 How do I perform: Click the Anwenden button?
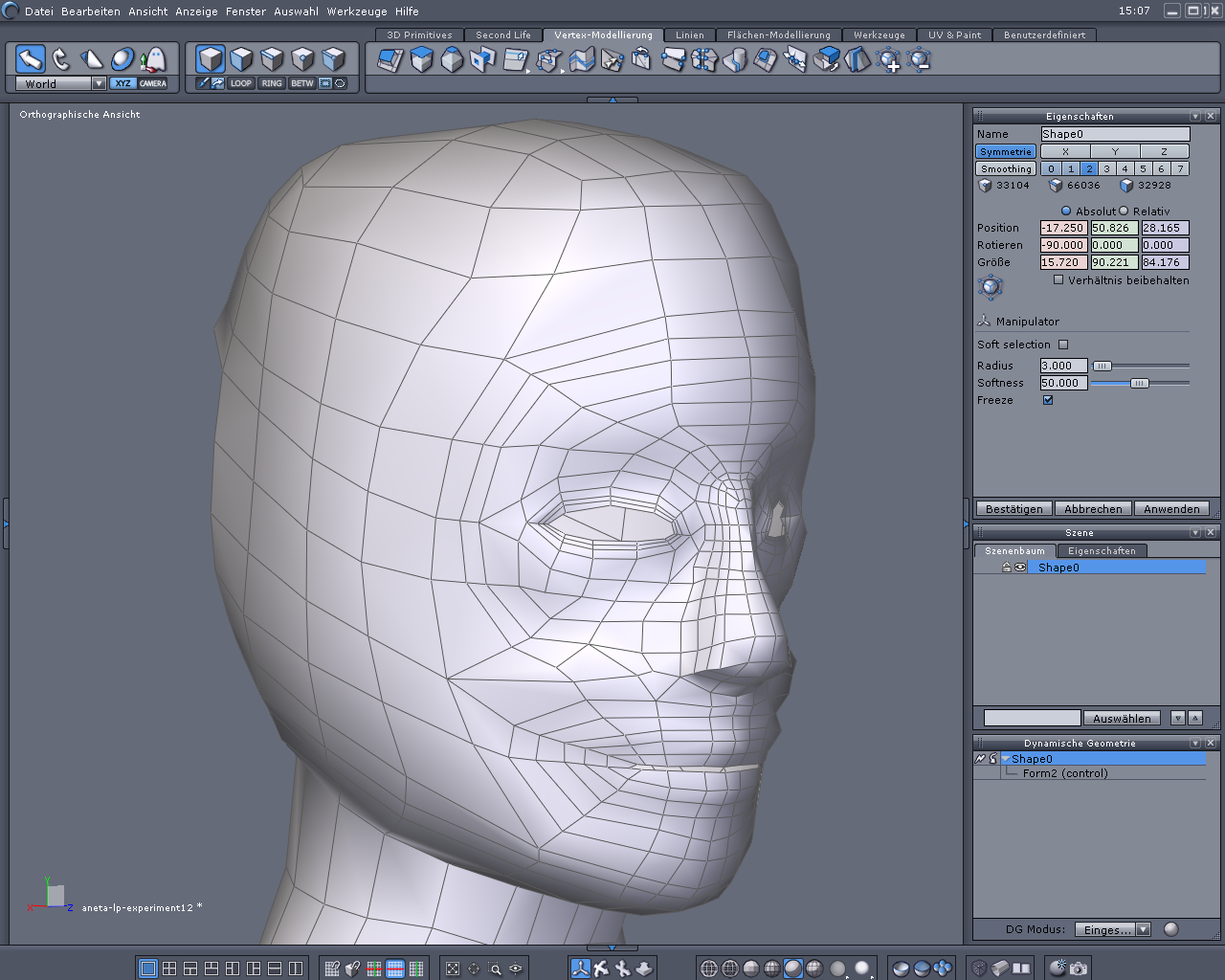pos(1171,509)
